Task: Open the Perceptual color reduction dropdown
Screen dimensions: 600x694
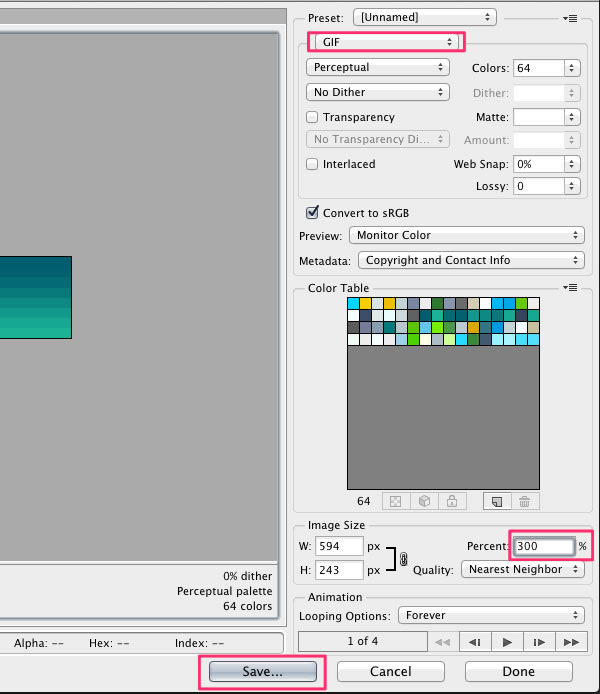Action: point(378,67)
